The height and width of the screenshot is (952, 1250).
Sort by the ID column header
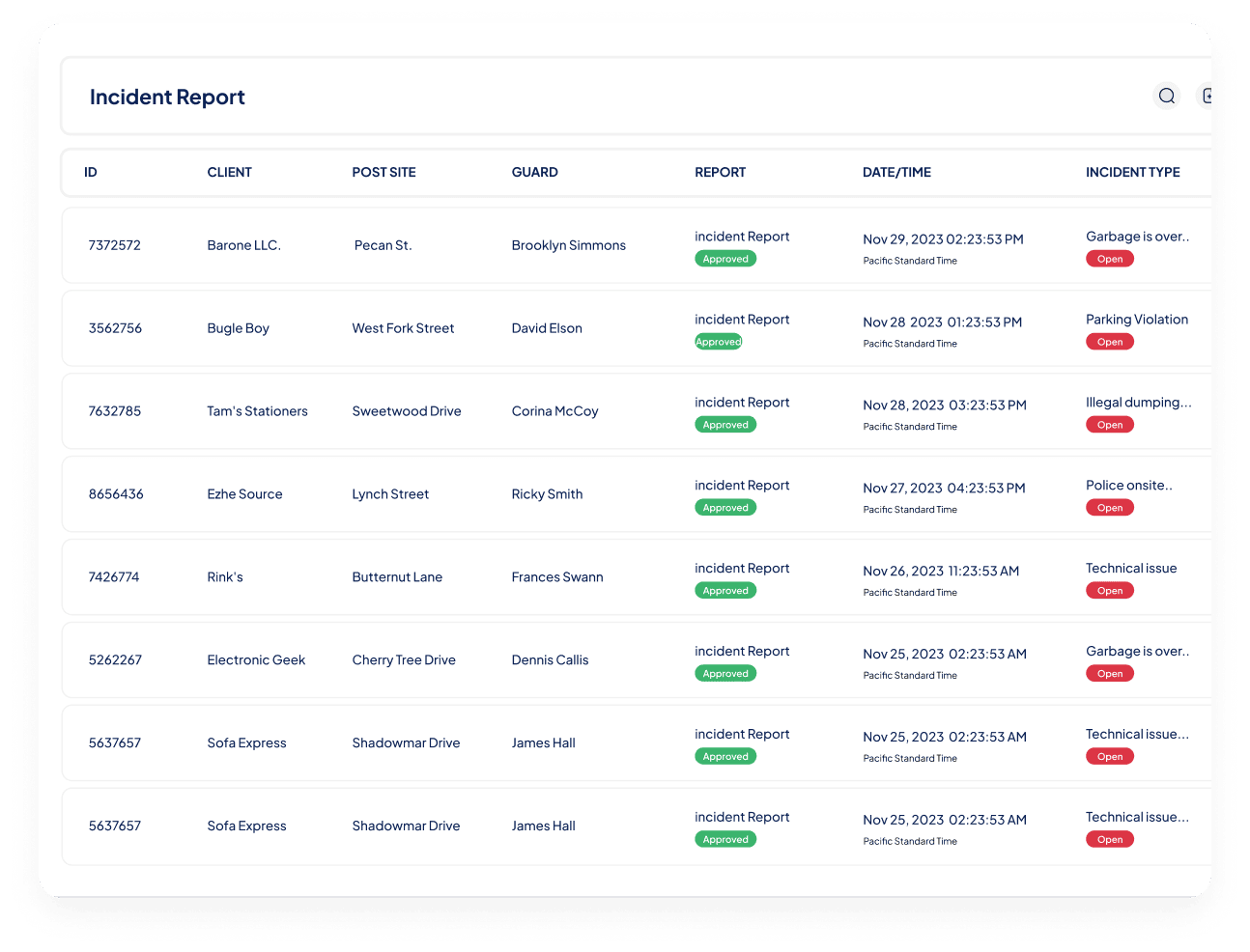click(x=90, y=172)
